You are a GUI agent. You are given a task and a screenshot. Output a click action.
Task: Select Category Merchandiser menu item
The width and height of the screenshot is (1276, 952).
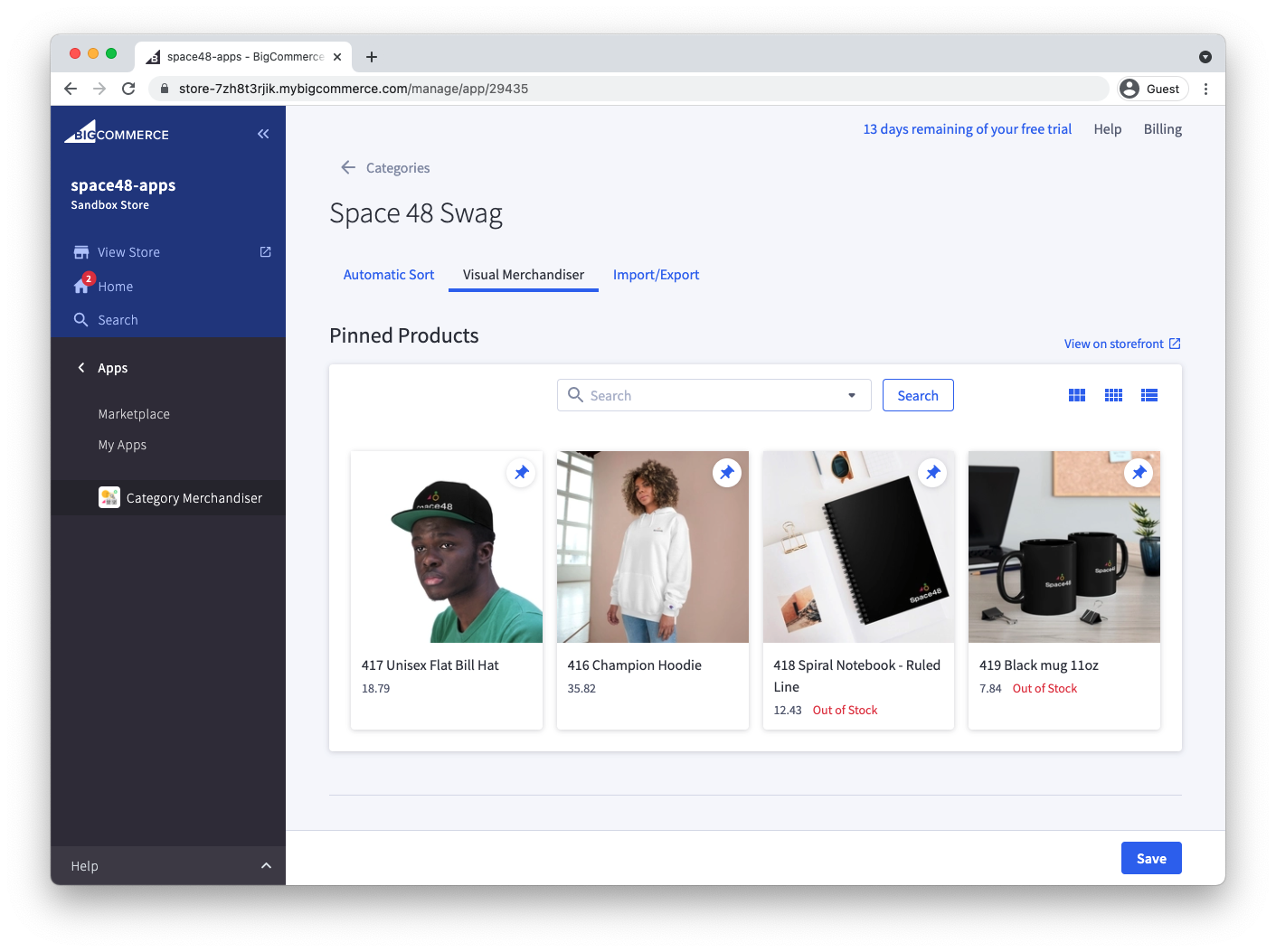(x=168, y=498)
